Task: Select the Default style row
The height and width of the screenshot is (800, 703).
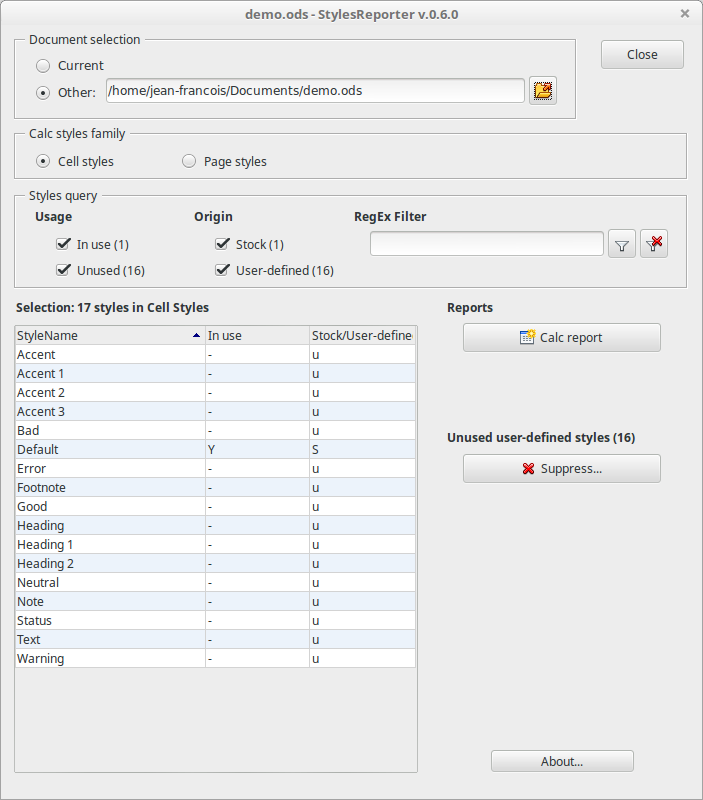Action: pyautogui.click(x=215, y=449)
